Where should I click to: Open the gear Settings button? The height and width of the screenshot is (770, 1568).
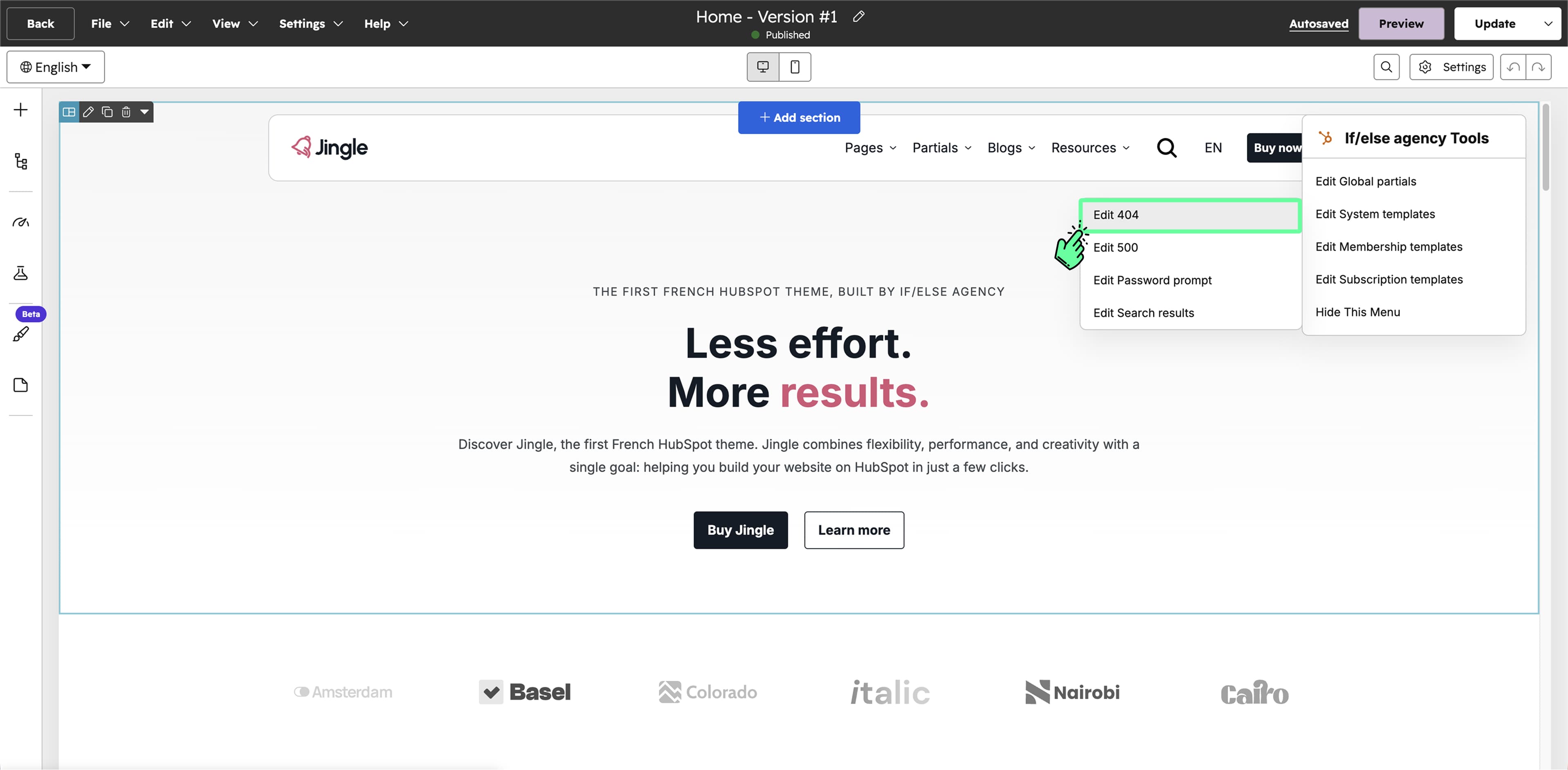click(x=1451, y=67)
